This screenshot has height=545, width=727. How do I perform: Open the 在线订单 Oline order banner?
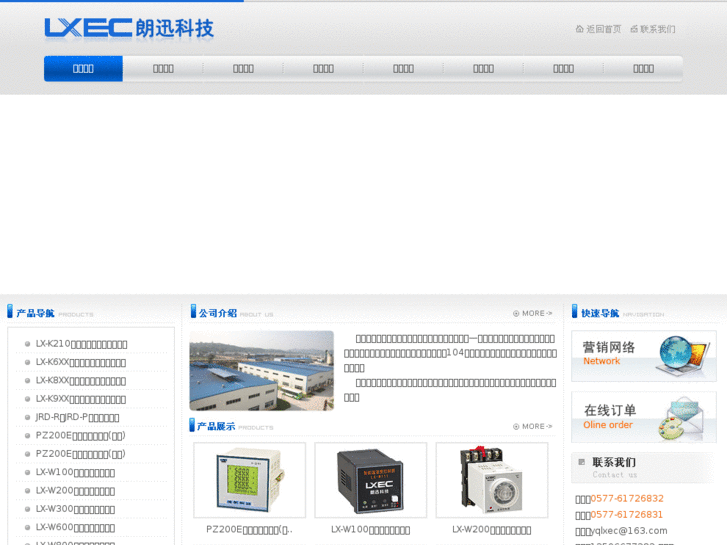coord(644,417)
